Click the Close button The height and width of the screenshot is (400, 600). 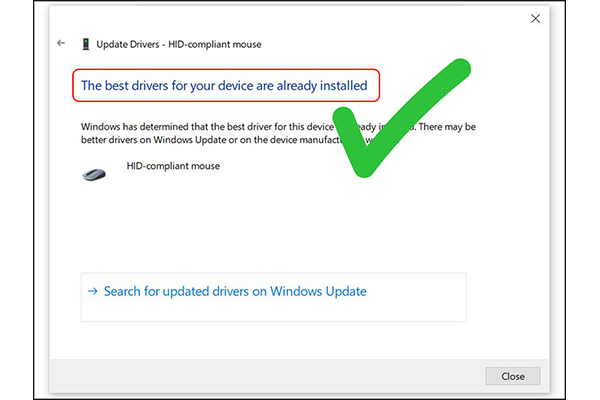pyautogui.click(x=513, y=376)
